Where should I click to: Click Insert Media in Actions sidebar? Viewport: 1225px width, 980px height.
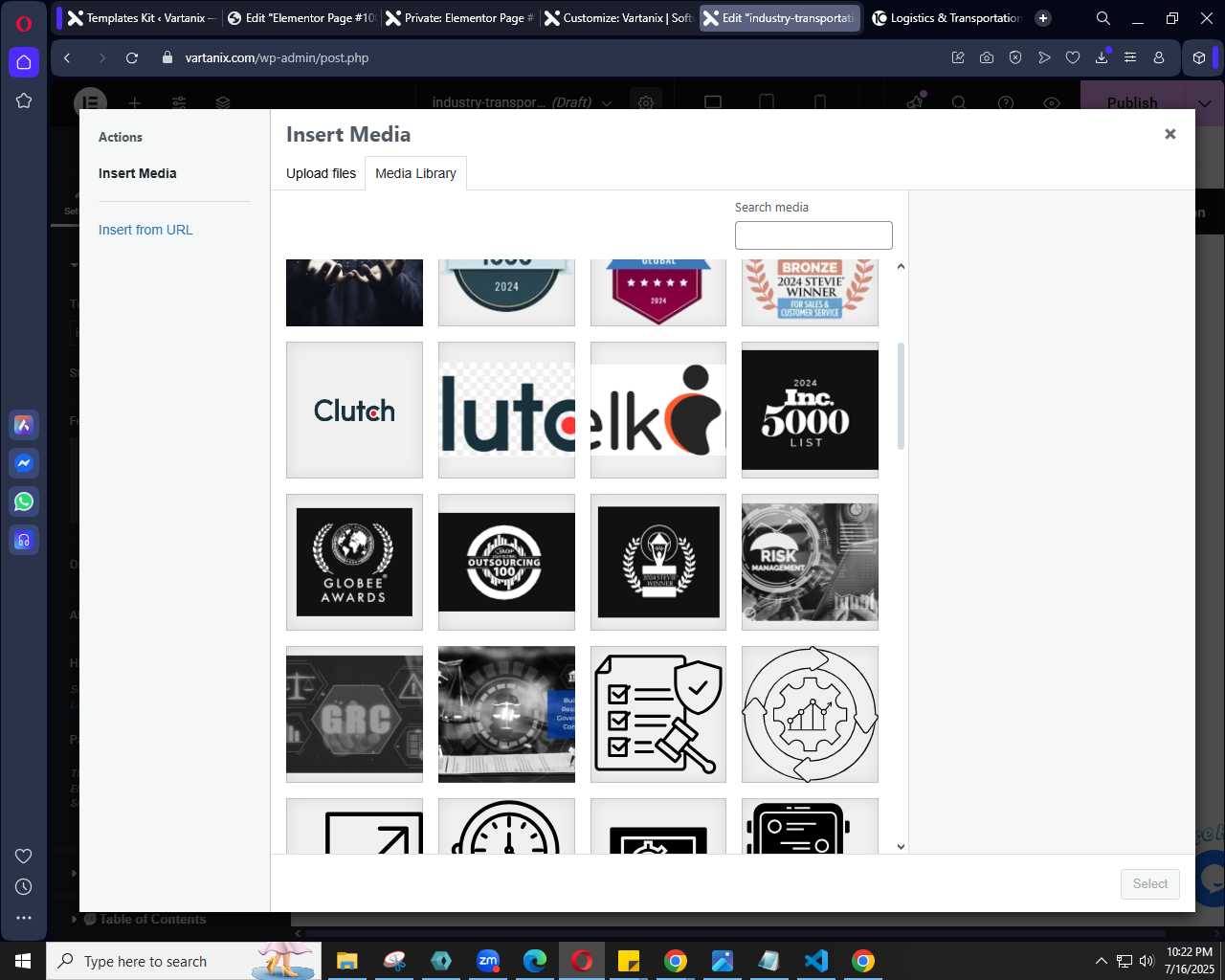click(x=138, y=173)
